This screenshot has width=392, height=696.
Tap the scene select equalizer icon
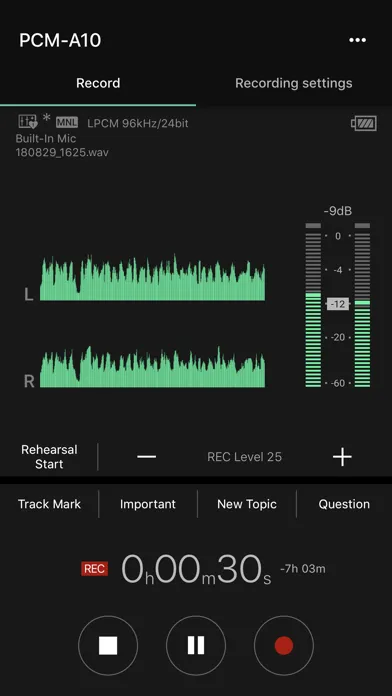28,122
